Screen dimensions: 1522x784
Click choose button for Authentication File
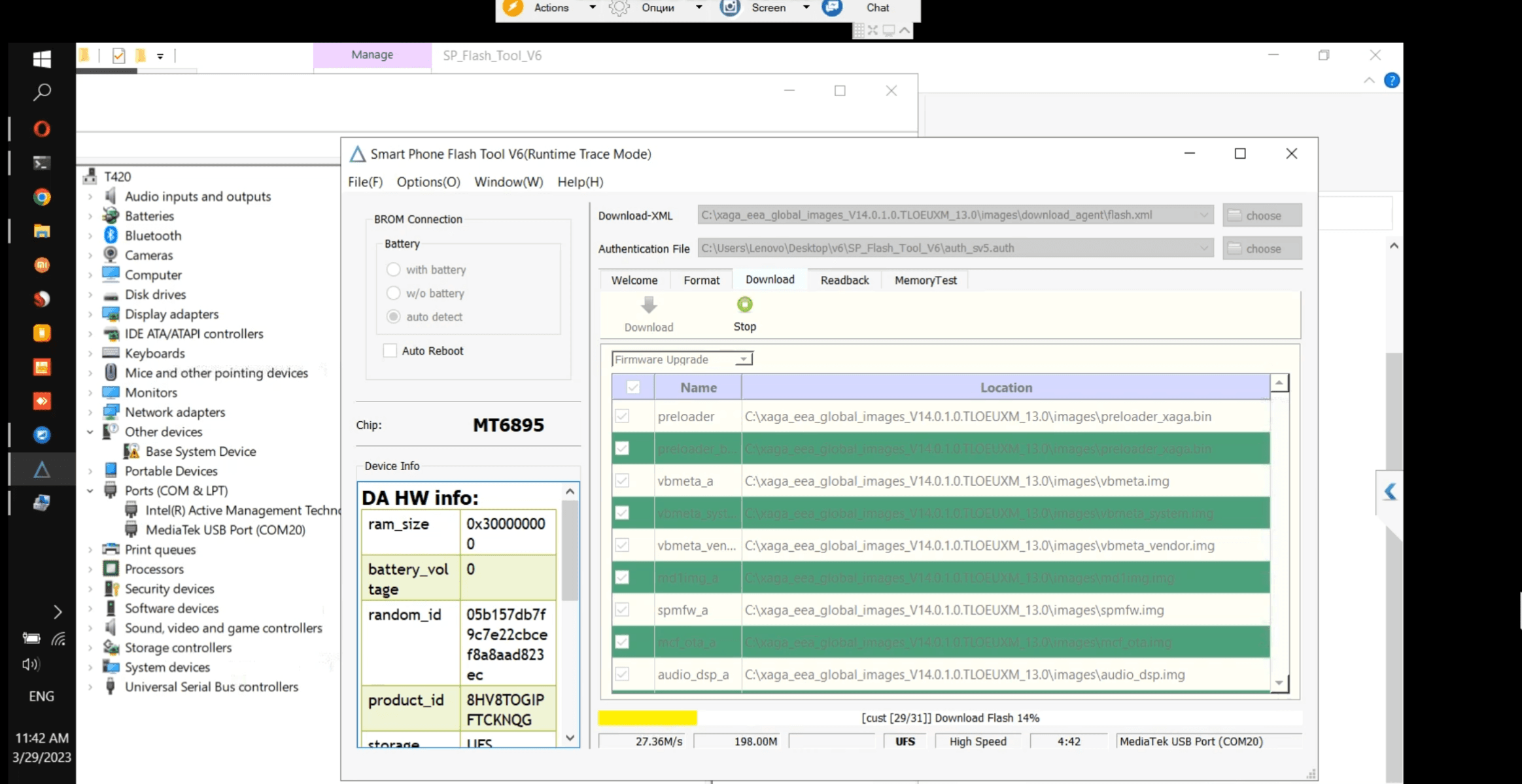click(x=1262, y=248)
